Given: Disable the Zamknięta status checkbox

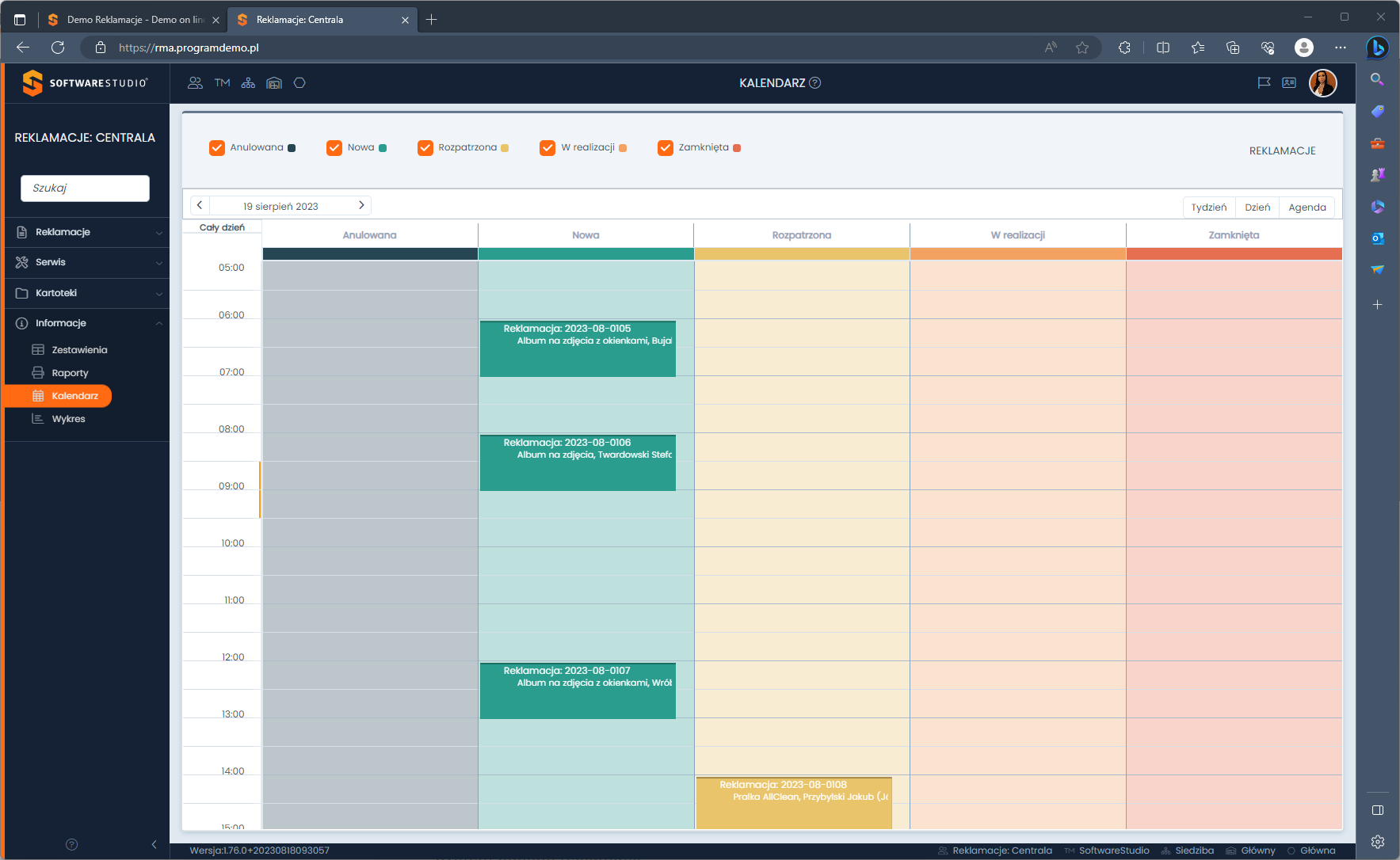Looking at the screenshot, I should click(x=666, y=148).
